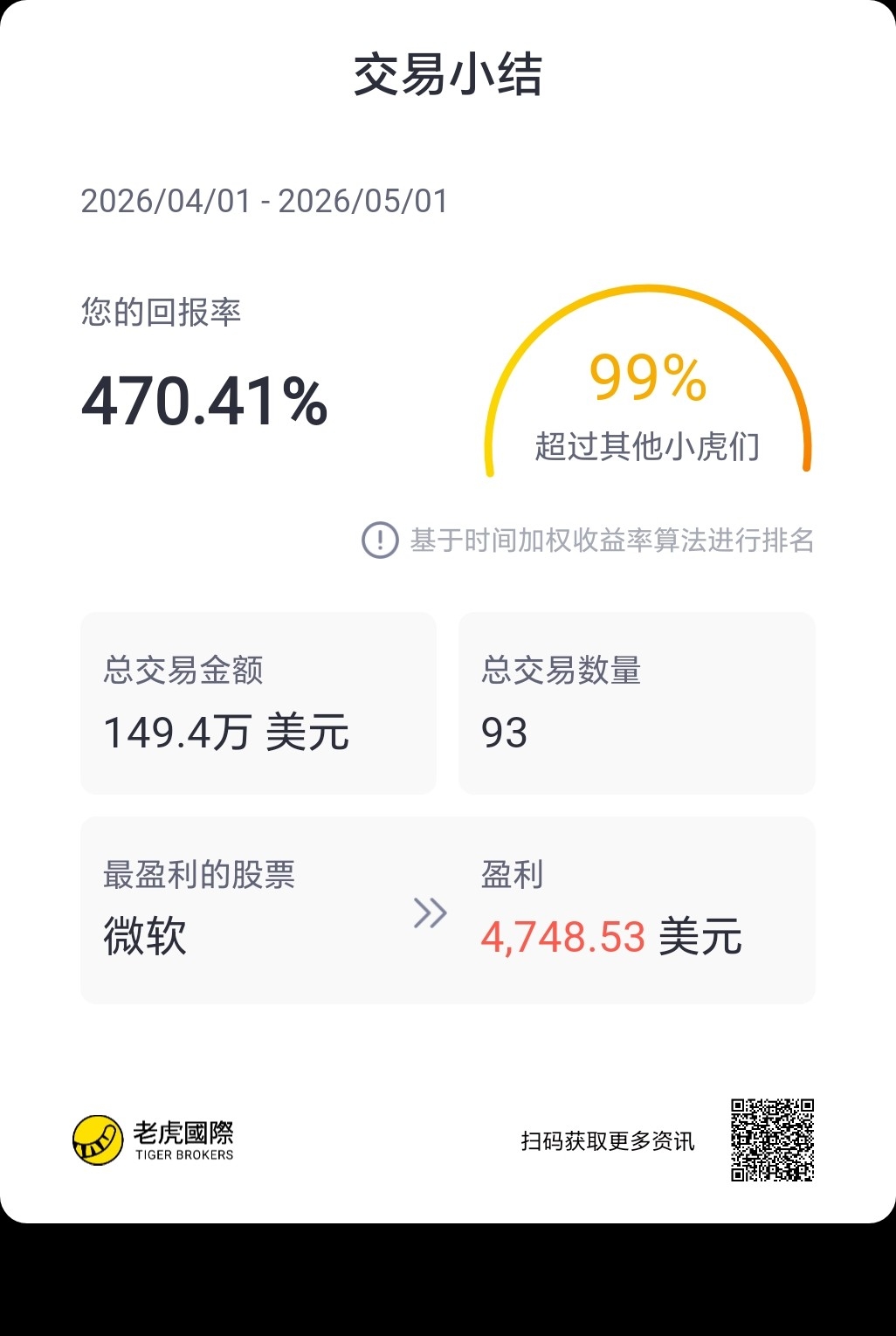
Task: Tap the 4,748.53 美元 profit amount
Action: coord(611,937)
